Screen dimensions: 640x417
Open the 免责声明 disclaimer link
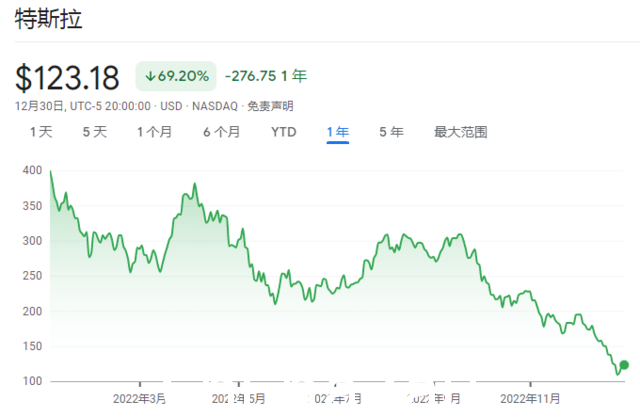pos(270,106)
